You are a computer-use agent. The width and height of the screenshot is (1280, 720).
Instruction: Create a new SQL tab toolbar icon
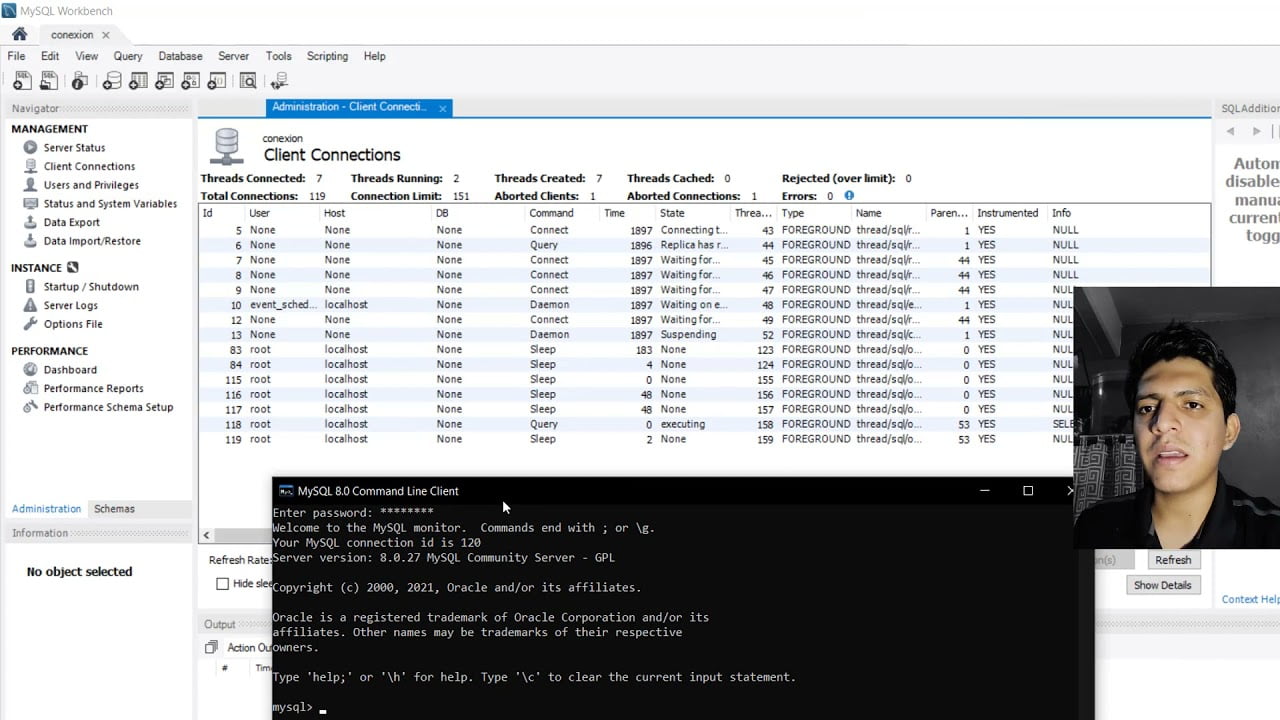(21, 81)
